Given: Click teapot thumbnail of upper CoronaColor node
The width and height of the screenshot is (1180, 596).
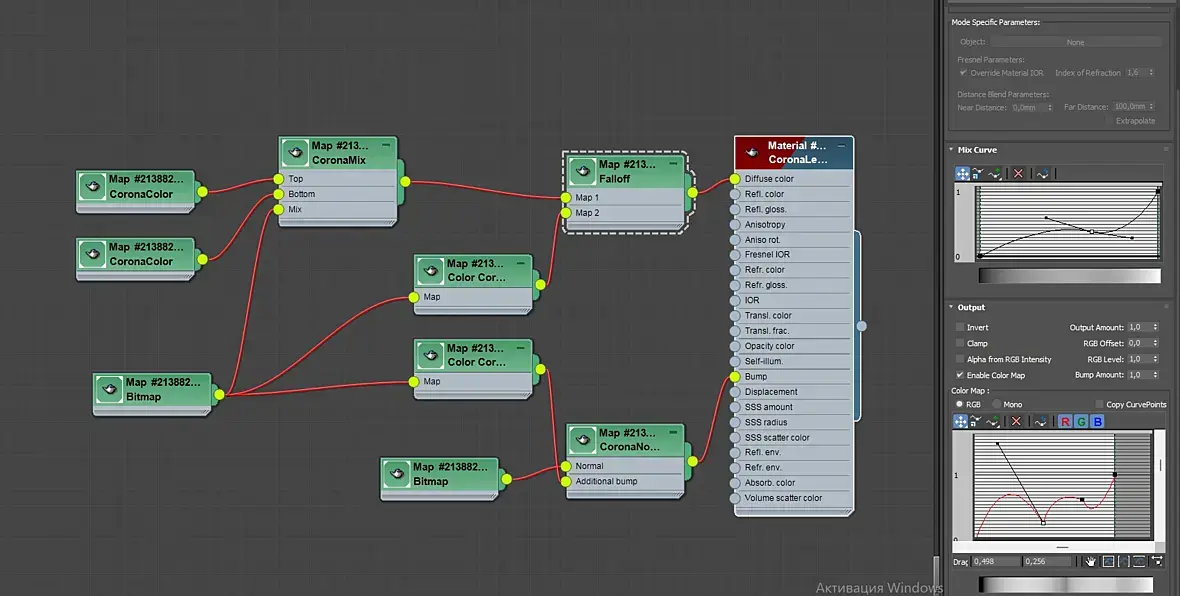Looking at the screenshot, I should coord(93,186).
